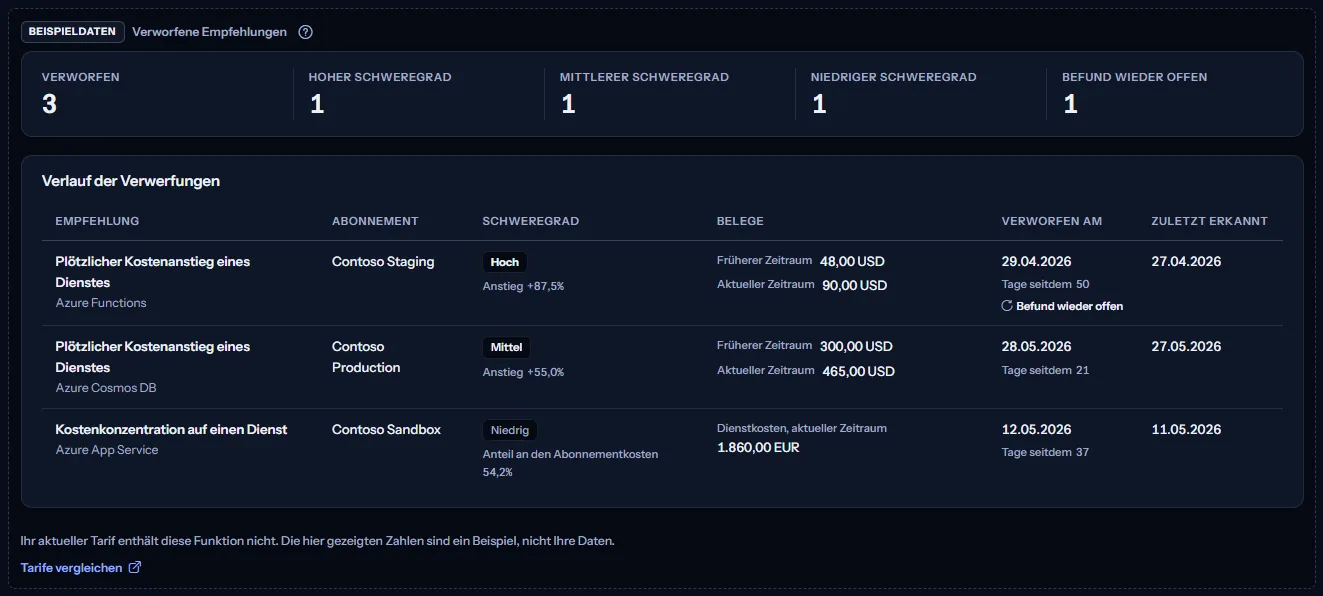Click the dismissed date 29.04.2026
1323x596 pixels.
click(1036, 262)
